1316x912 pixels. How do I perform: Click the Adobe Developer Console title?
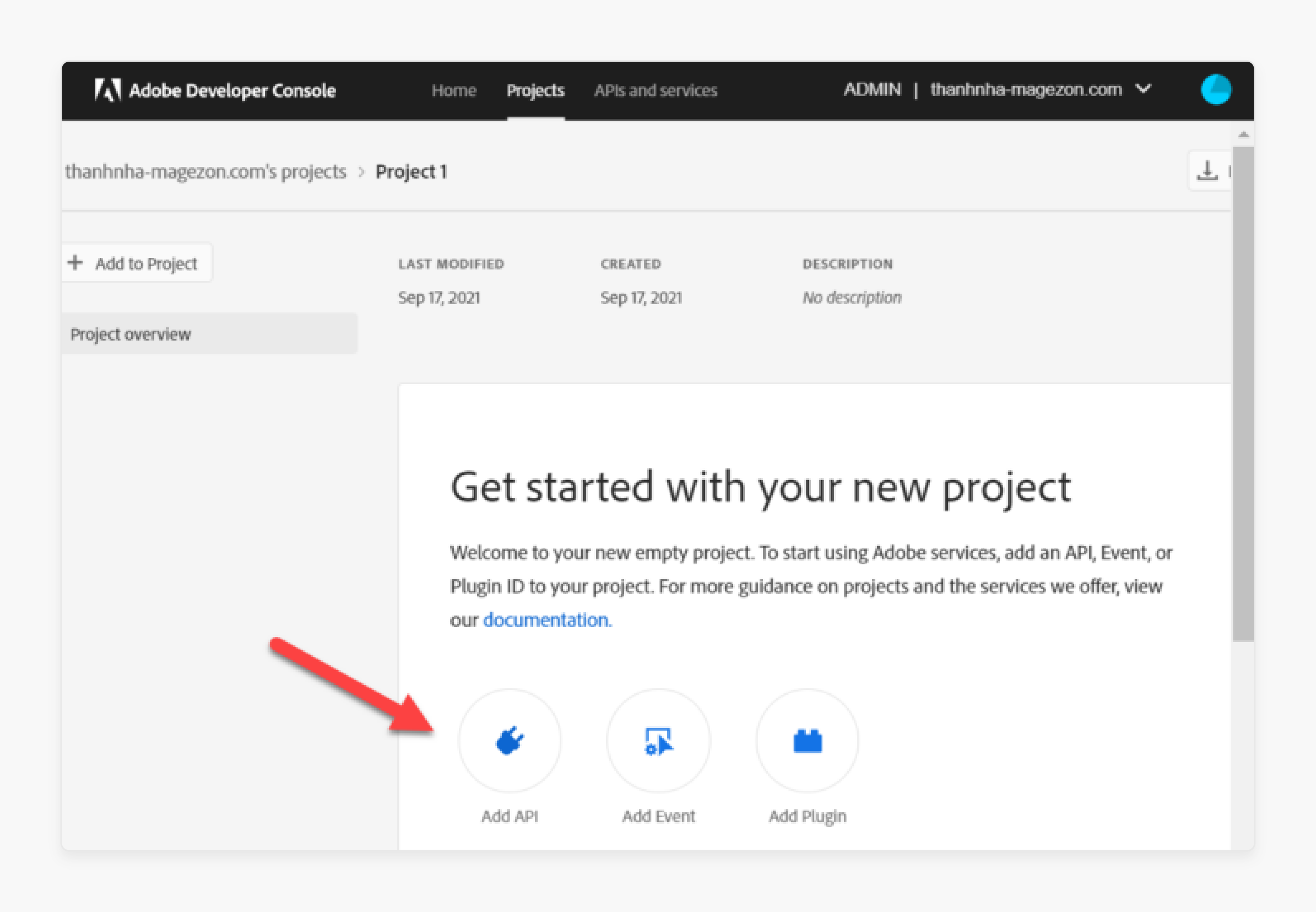click(232, 90)
